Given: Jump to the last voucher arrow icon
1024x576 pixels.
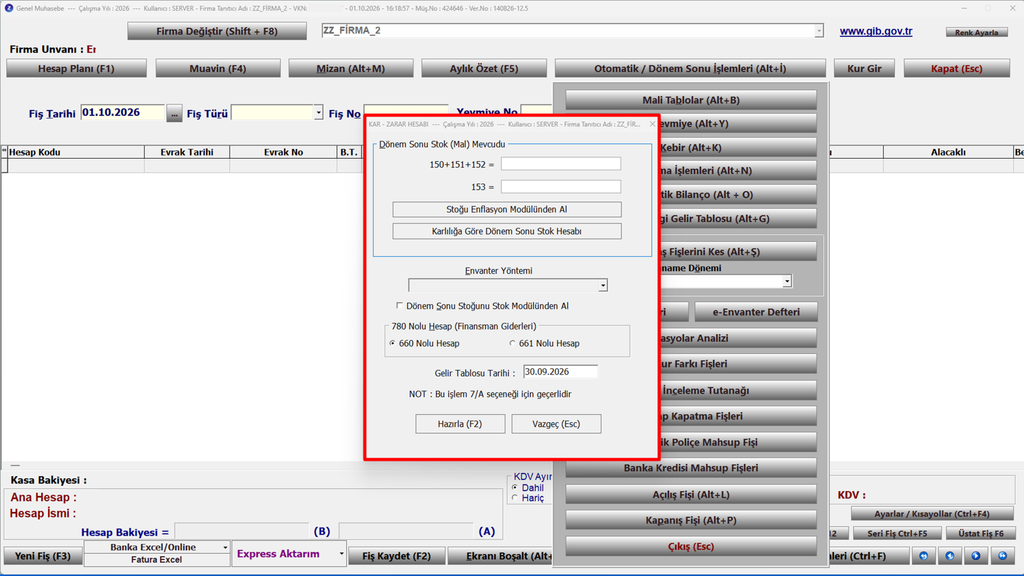Looking at the screenshot, I should click(x=1002, y=556).
